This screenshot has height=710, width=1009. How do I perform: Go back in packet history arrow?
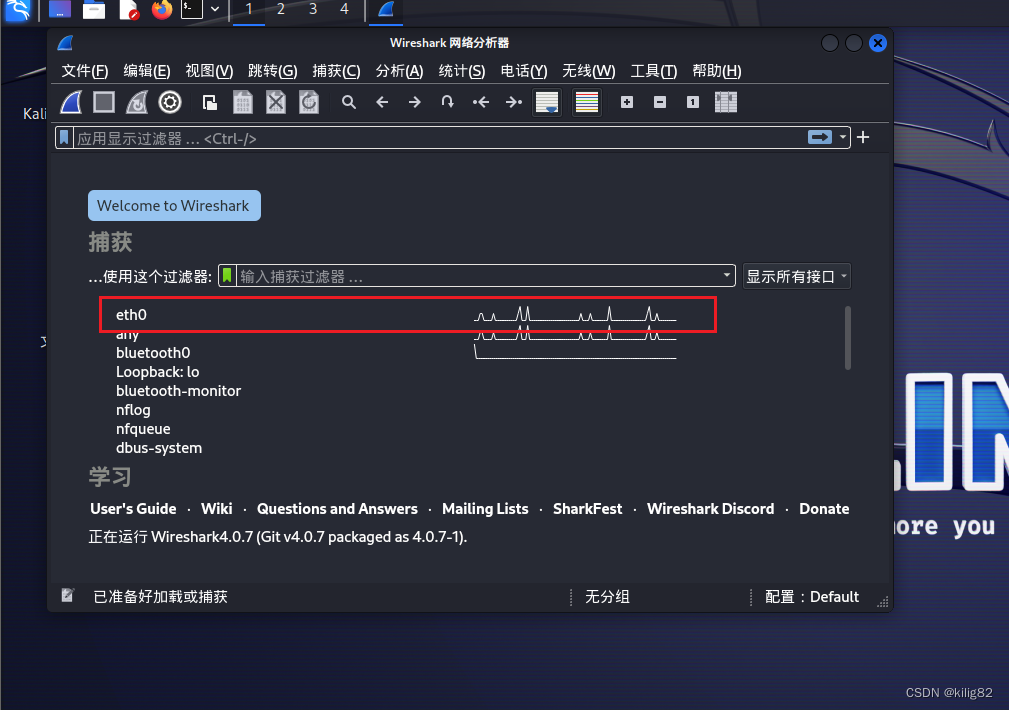(x=382, y=102)
